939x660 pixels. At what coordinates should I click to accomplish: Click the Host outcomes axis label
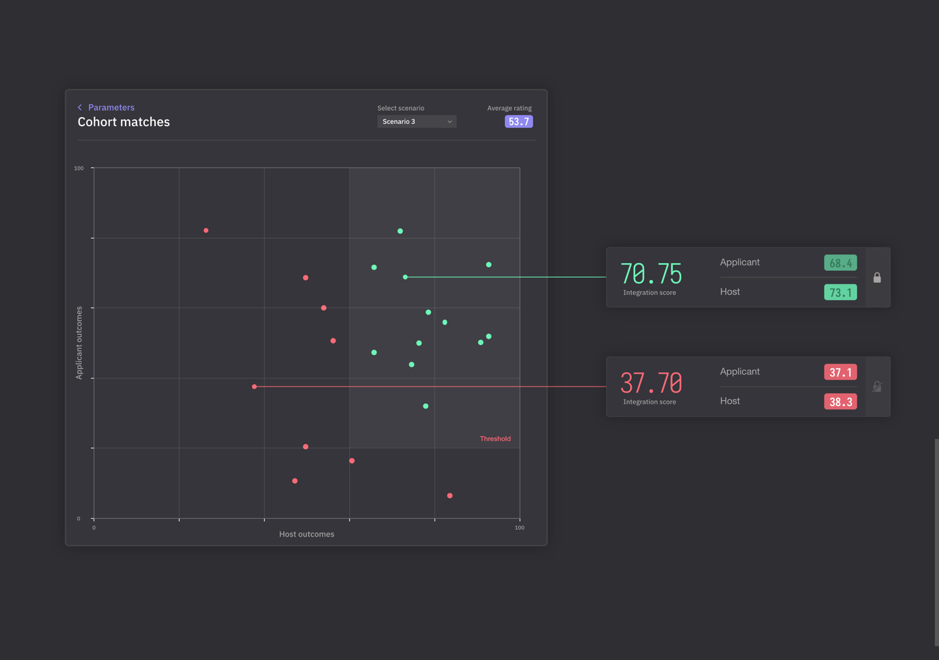307,534
